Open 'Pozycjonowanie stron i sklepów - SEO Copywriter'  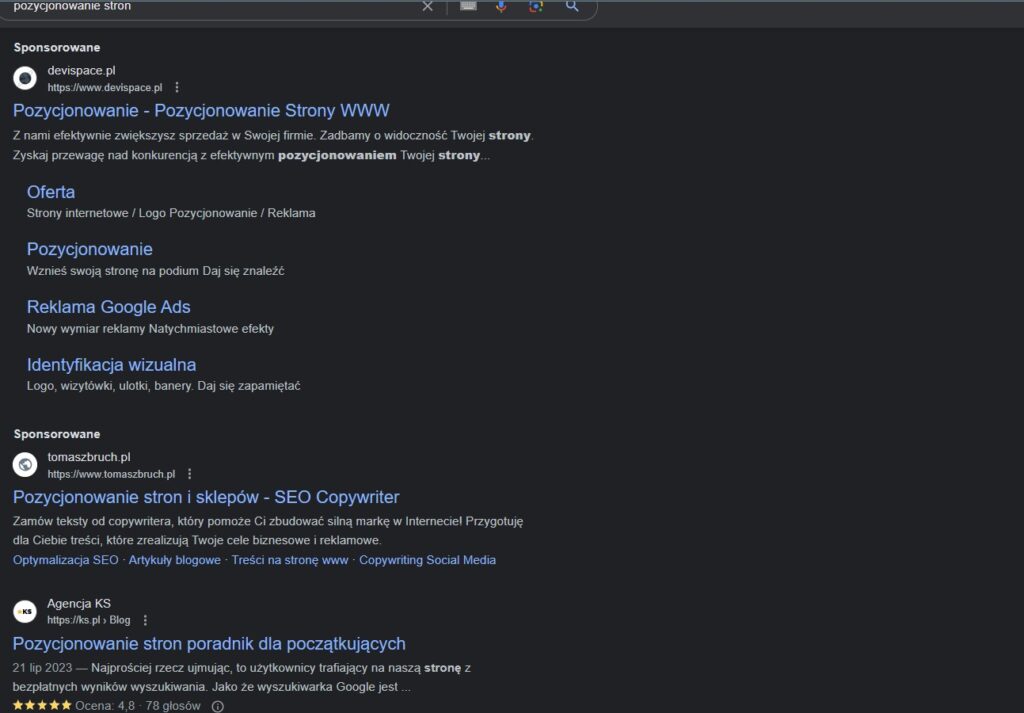coord(206,497)
